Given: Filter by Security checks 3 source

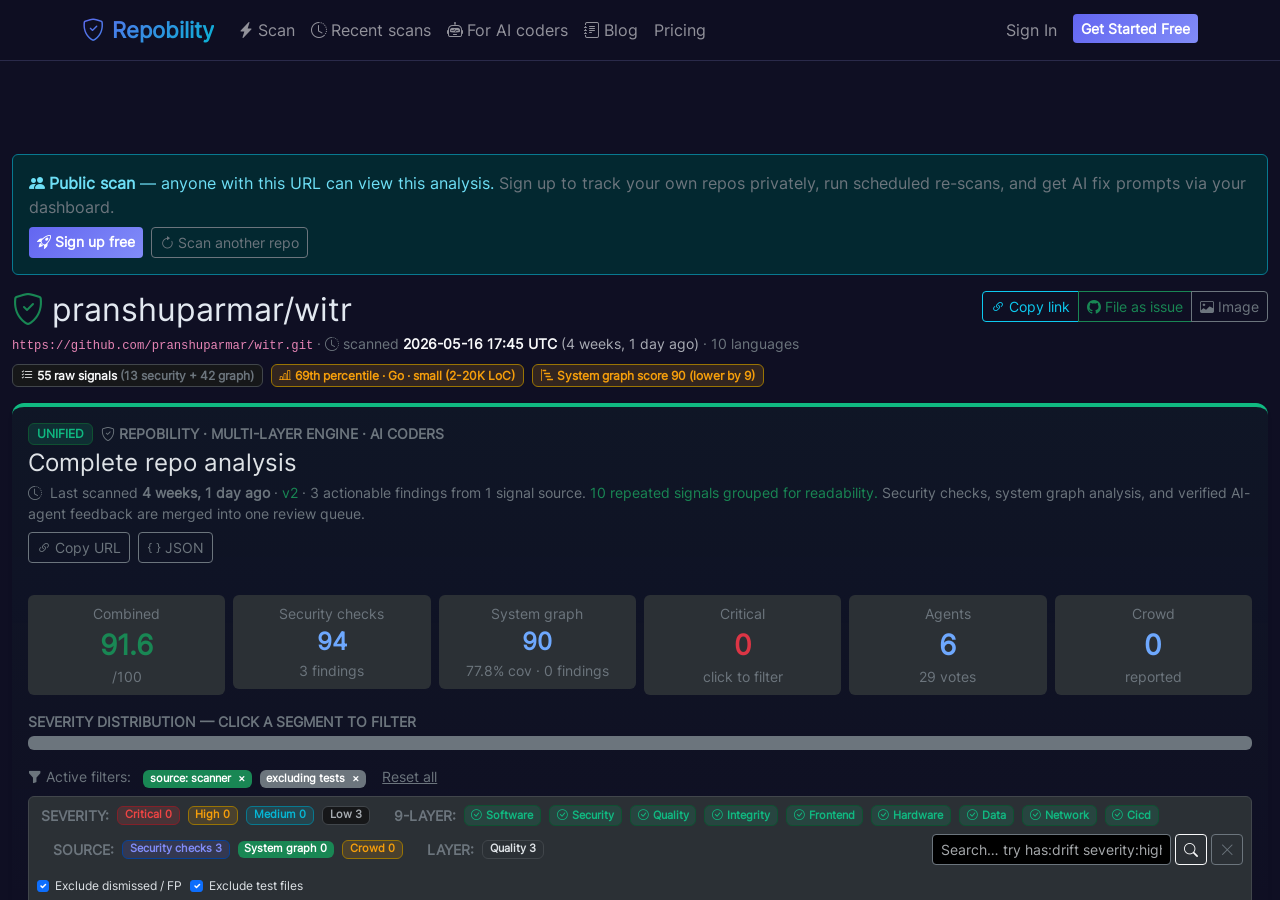Looking at the screenshot, I should pos(176,849).
